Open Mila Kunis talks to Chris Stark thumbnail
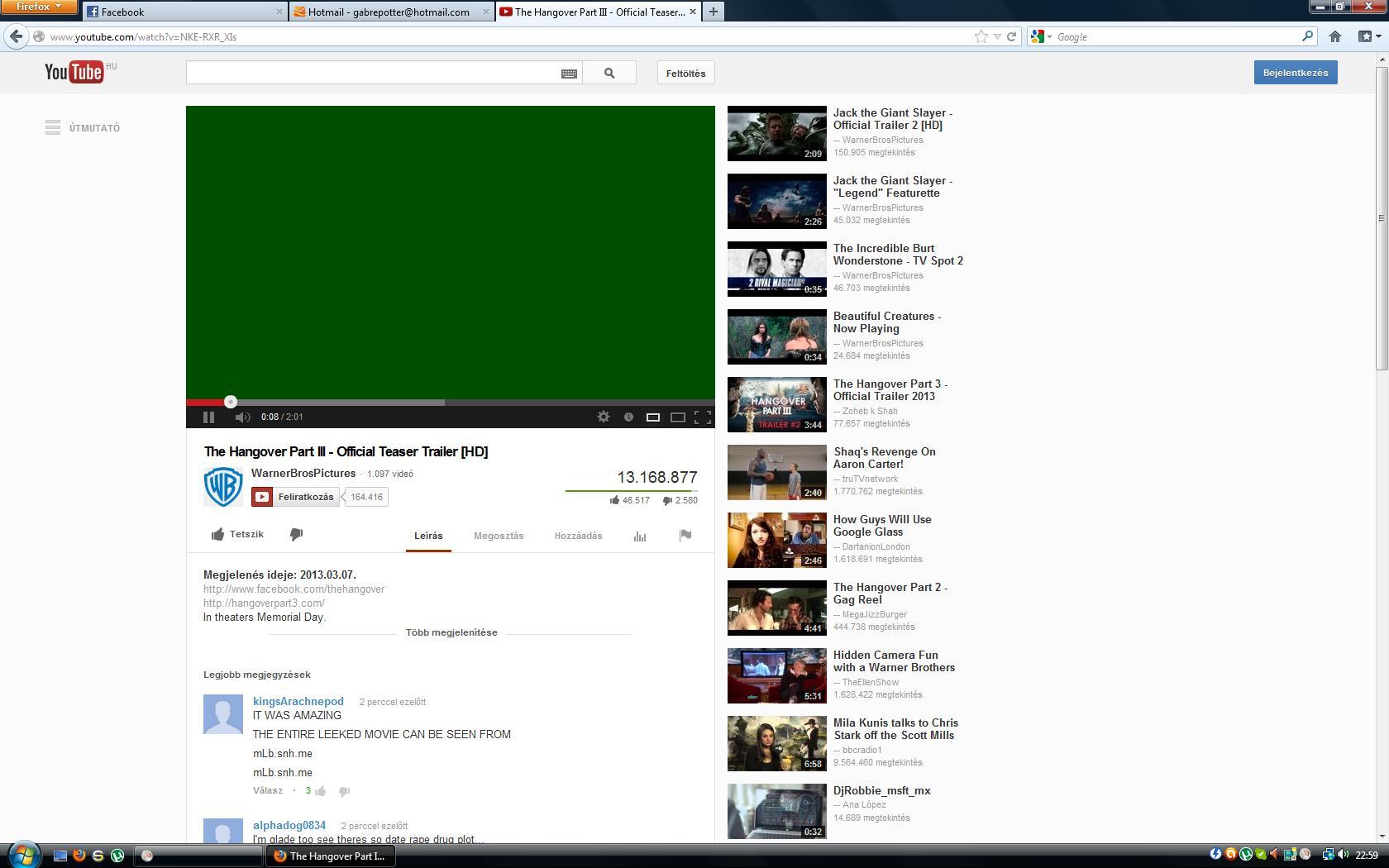This screenshot has height=868, width=1389. click(776, 743)
